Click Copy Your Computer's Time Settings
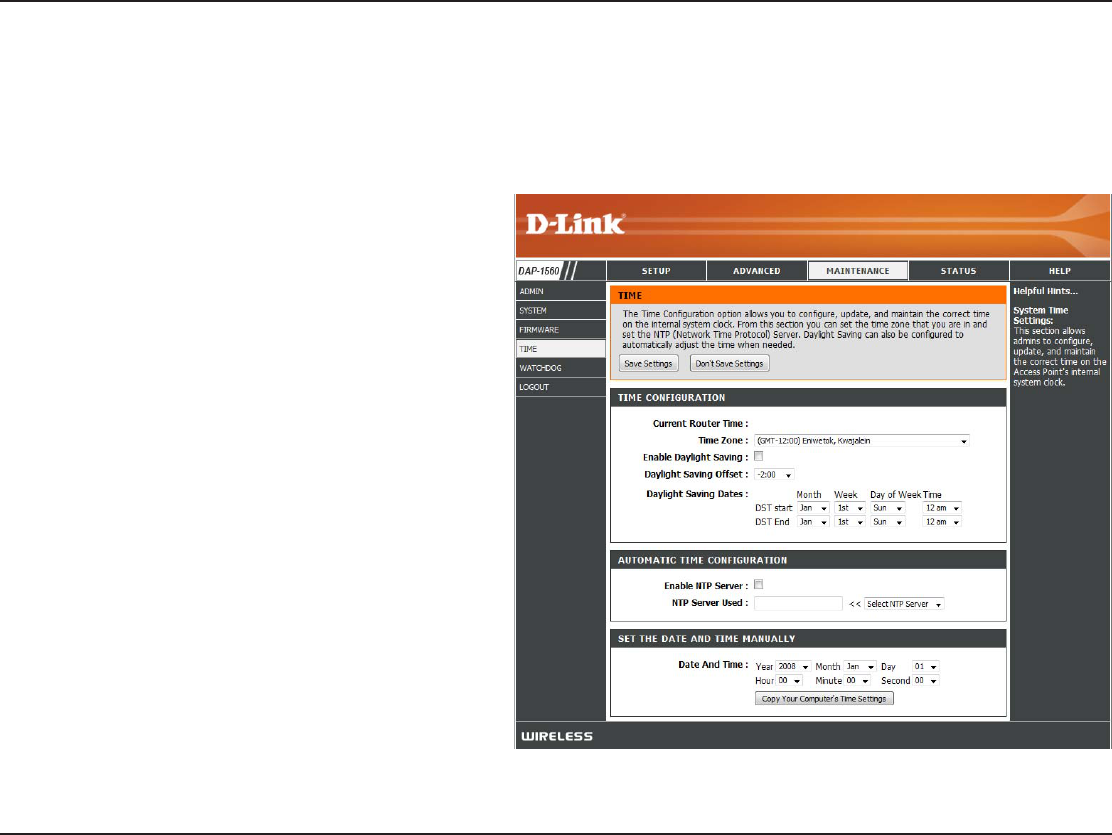 pyautogui.click(x=824, y=699)
